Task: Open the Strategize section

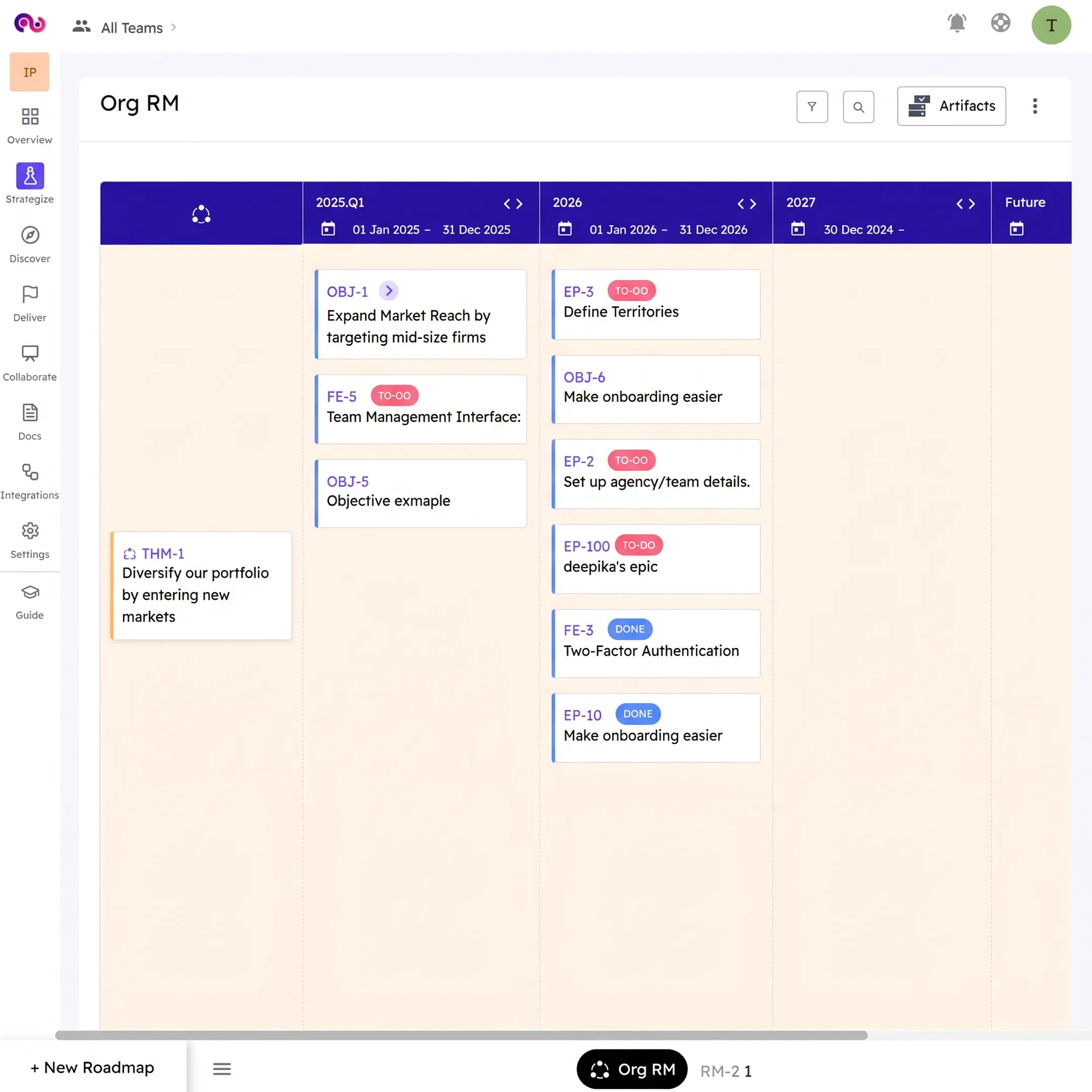Action: [29, 184]
